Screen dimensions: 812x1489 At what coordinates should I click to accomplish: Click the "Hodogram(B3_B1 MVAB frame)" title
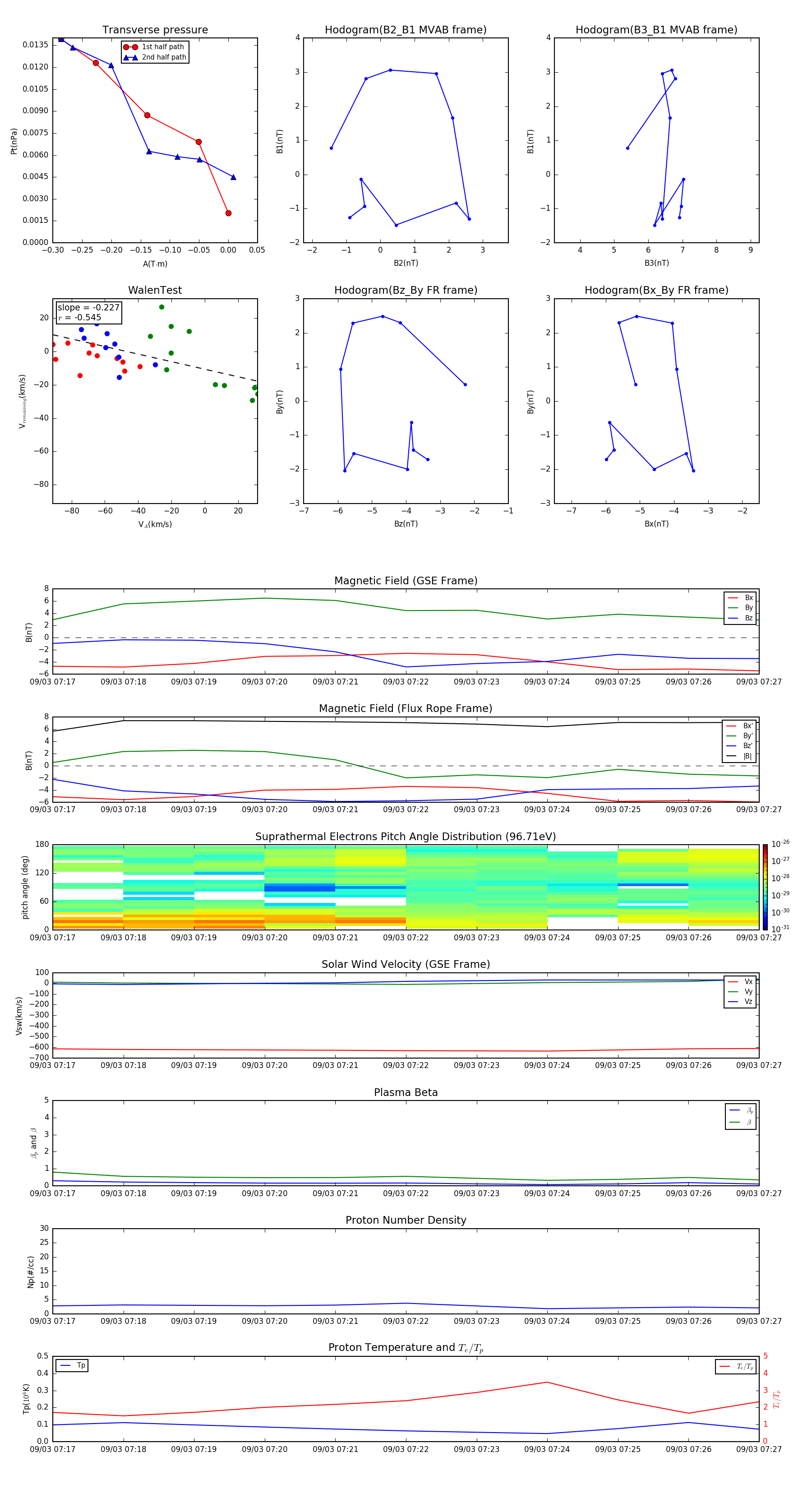tap(656, 29)
